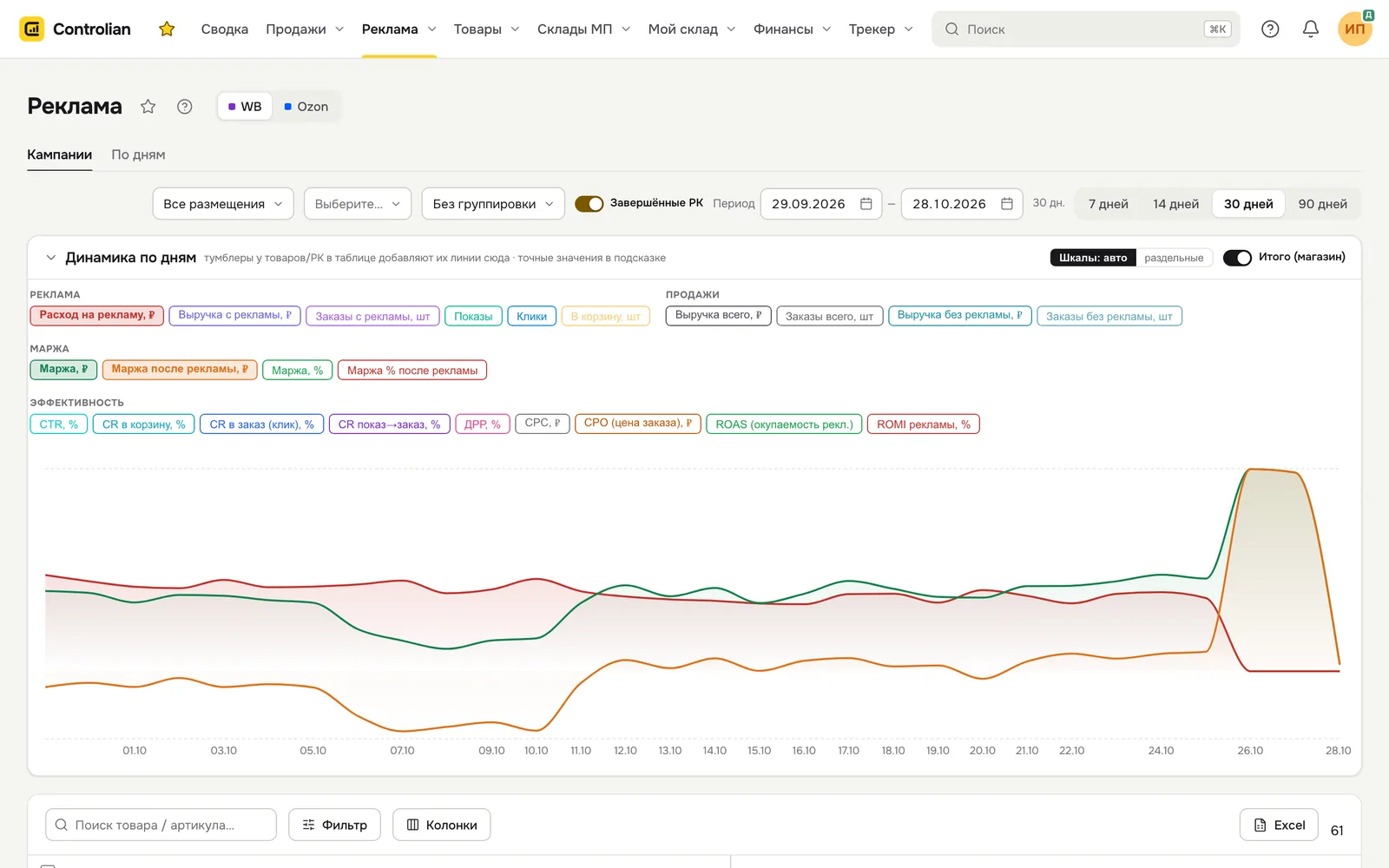Open calendar icon for end date 28.10.2026

coord(1007,204)
